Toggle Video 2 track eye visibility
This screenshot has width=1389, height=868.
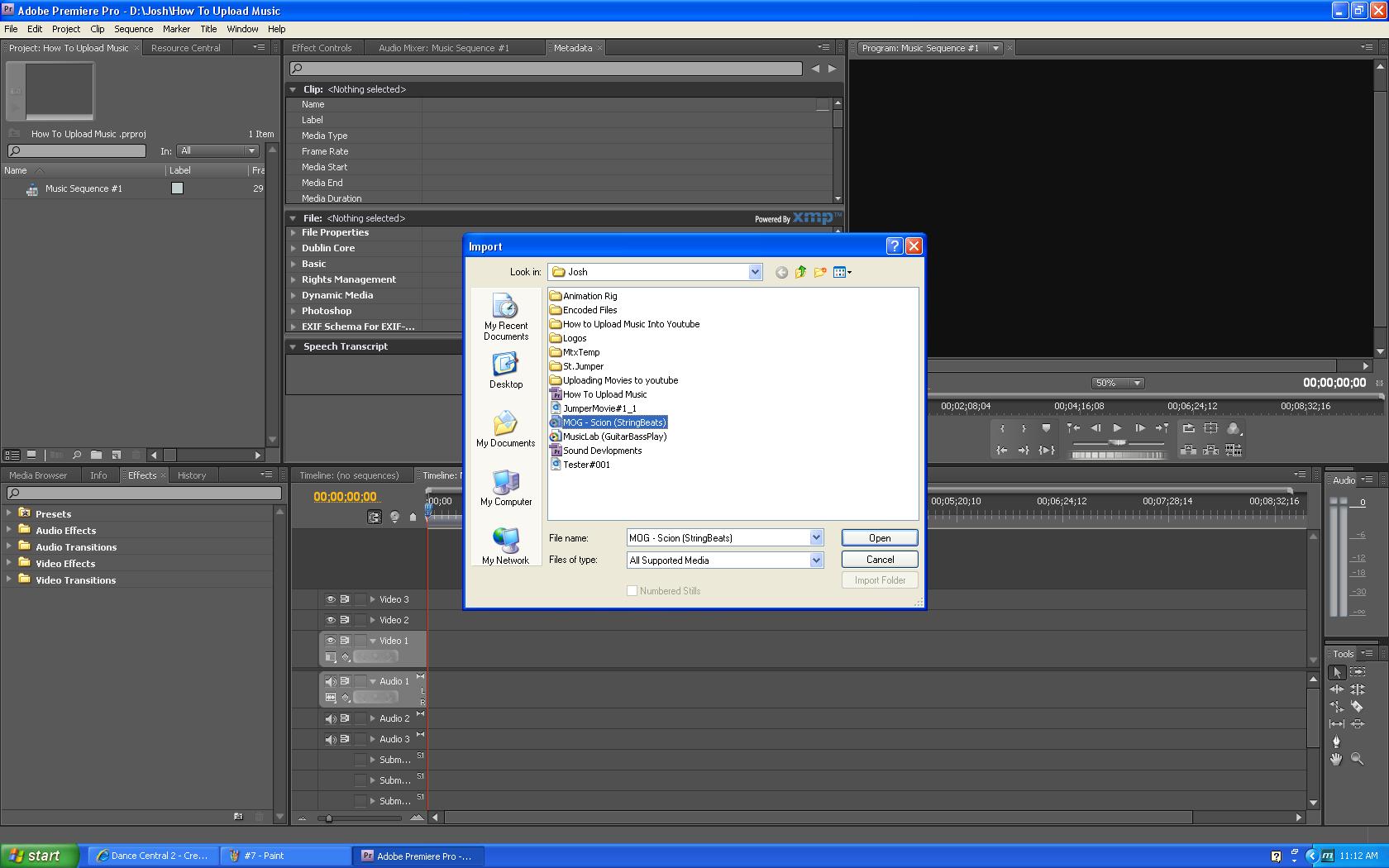point(330,620)
